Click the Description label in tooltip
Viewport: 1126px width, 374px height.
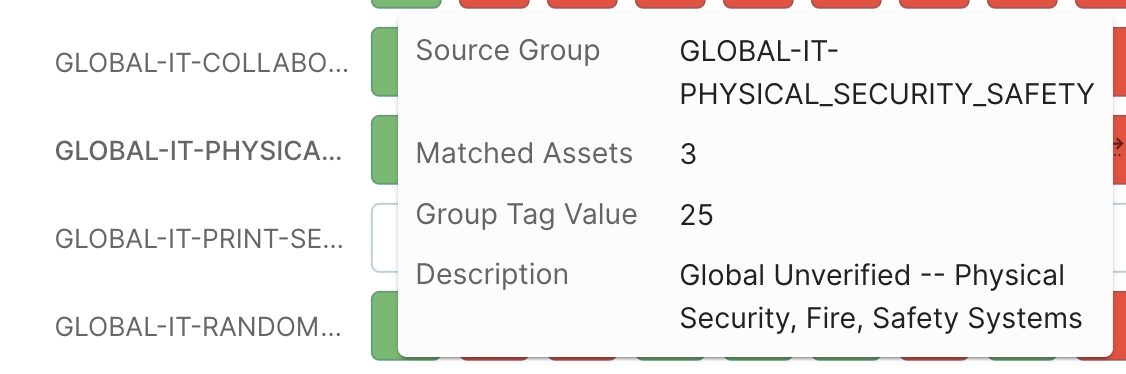tap(492, 275)
